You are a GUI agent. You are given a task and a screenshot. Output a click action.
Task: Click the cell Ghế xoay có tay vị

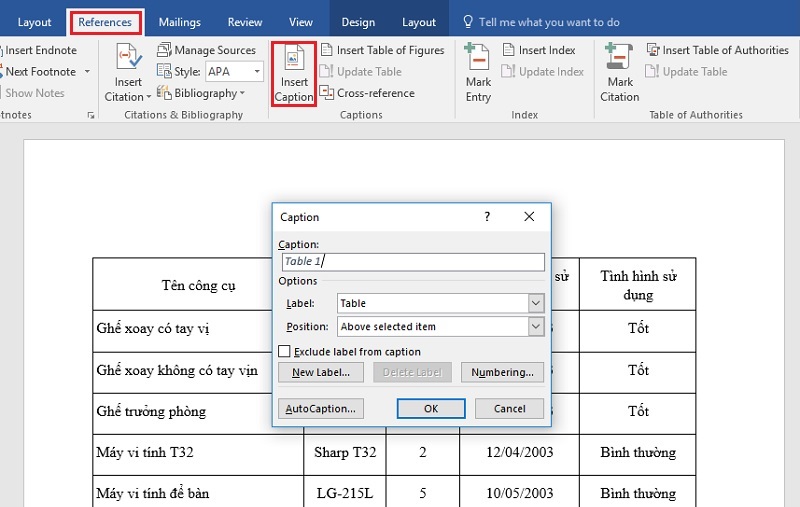(x=153, y=328)
